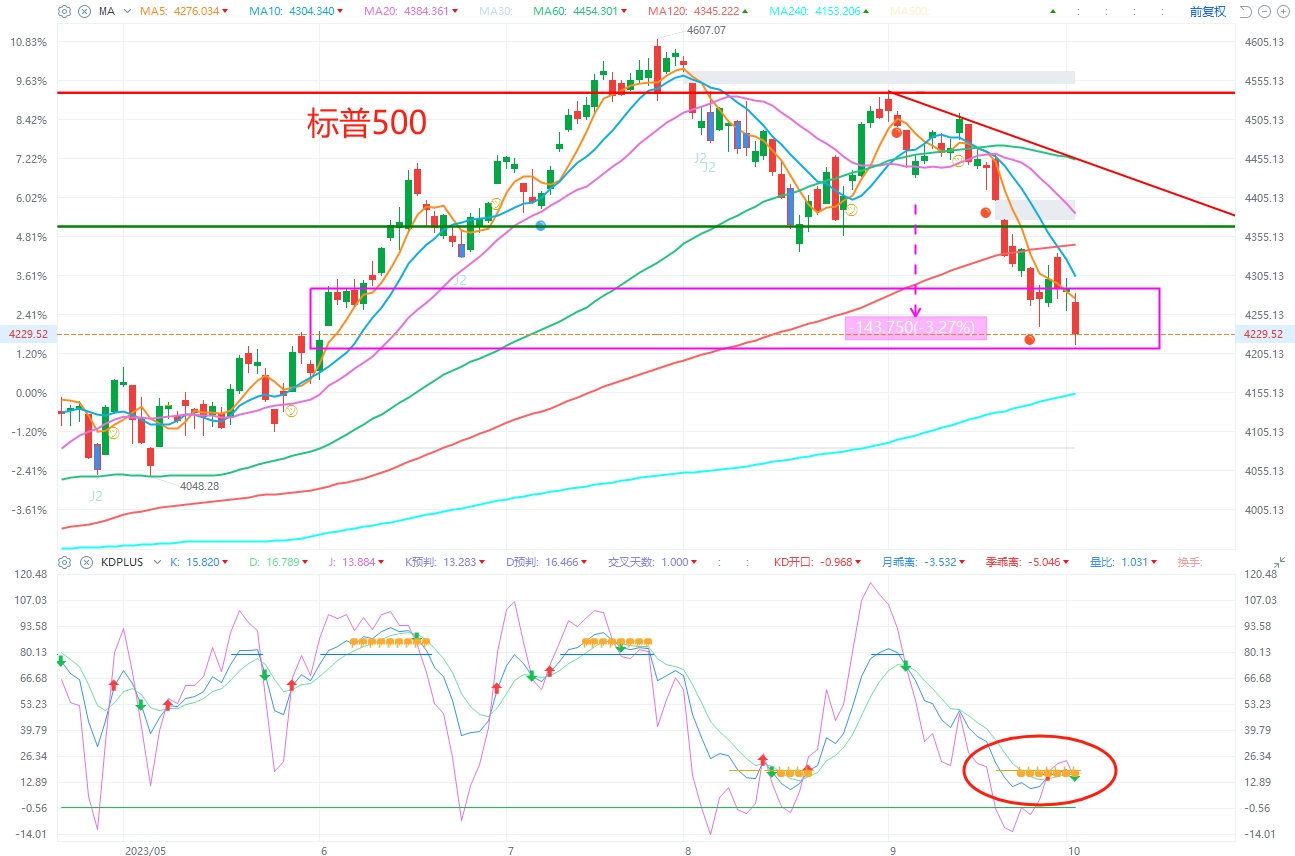The image size is (1295, 856).
Task: Open 交叉天数 value dropdown
Action: point(694,562)
